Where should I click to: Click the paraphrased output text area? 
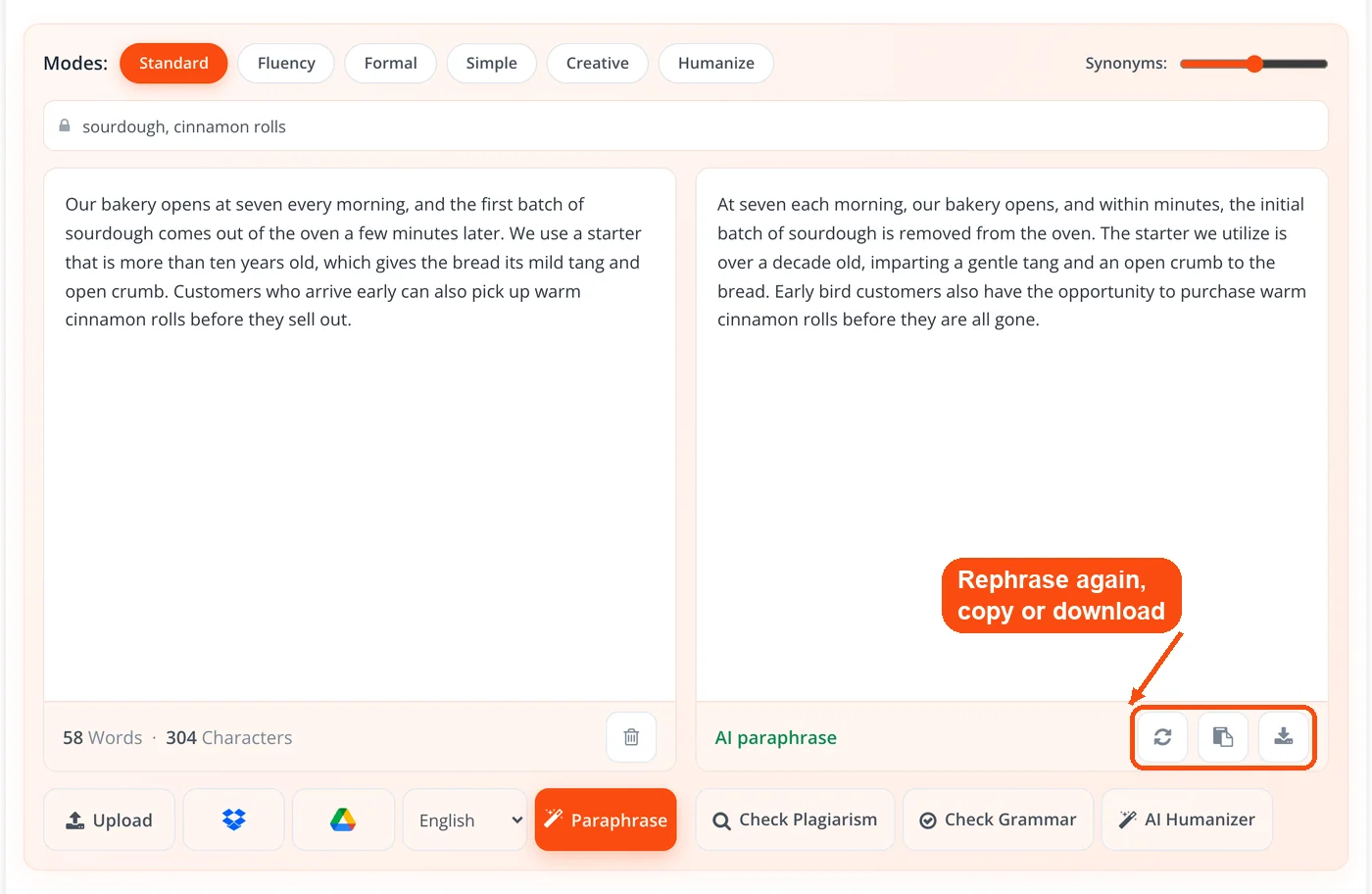[1011, 435]
